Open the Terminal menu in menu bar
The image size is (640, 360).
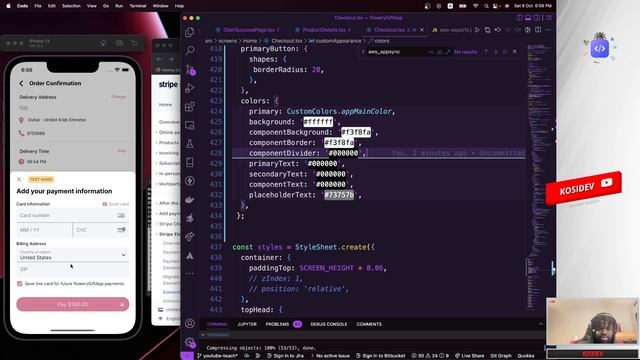[138, 6]
